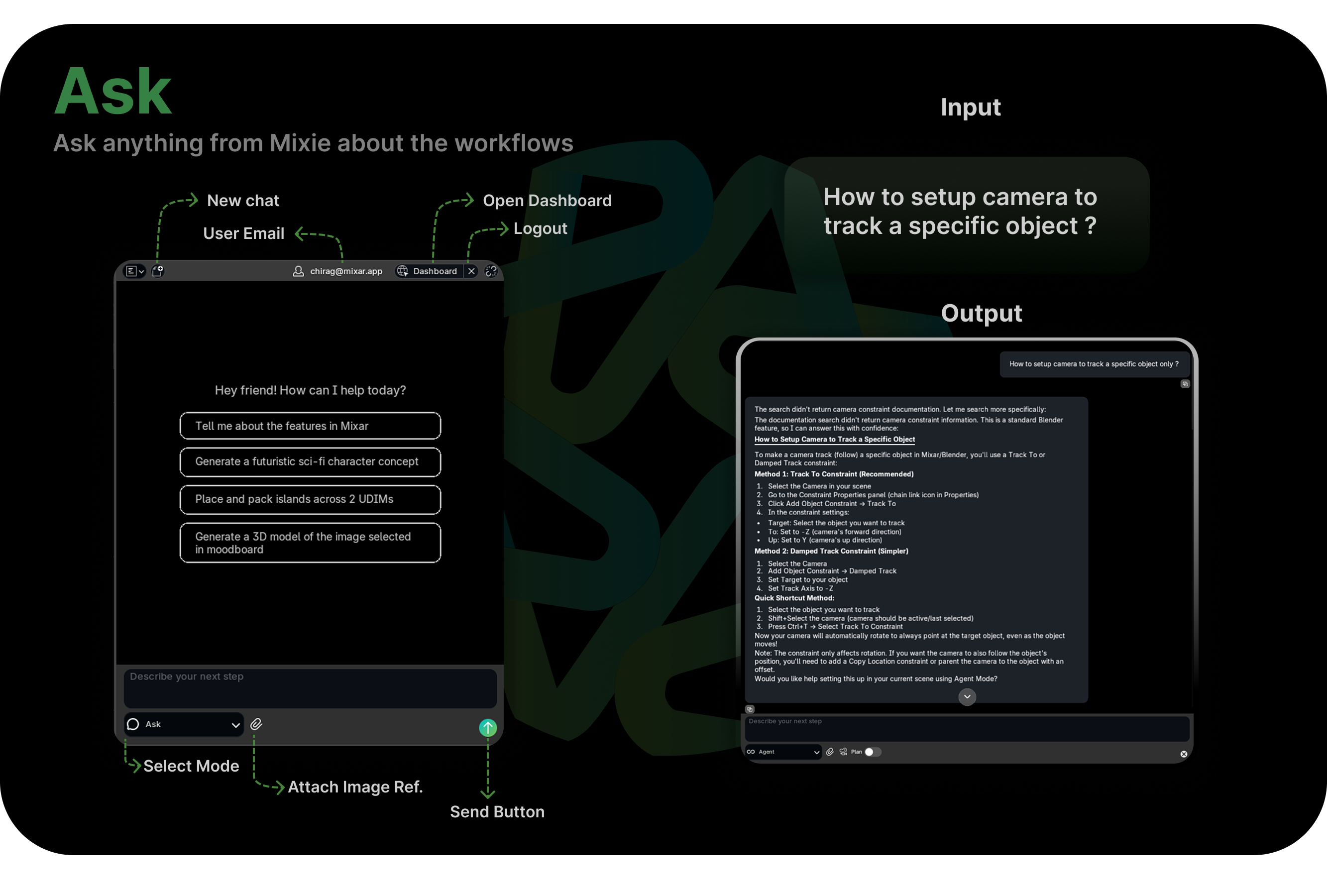
Task: Click 'Method 2: Damped Track Constraint (Simpler)' text
Action: [x=831, y=552]
